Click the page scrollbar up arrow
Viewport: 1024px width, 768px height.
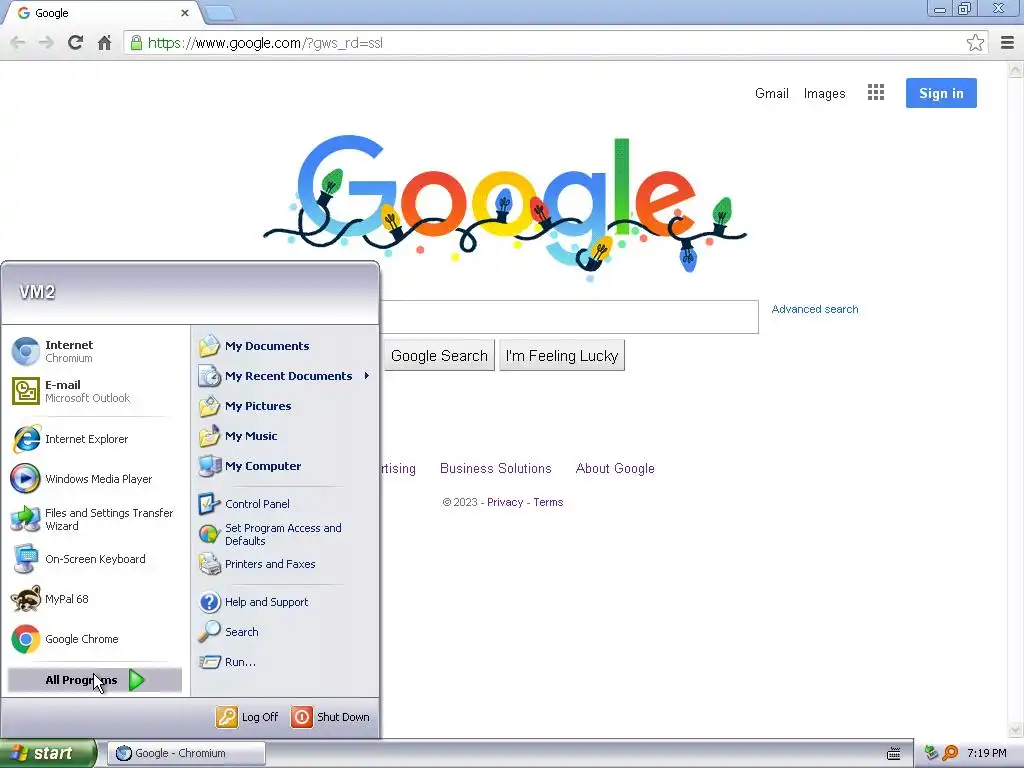[1016, 69]
